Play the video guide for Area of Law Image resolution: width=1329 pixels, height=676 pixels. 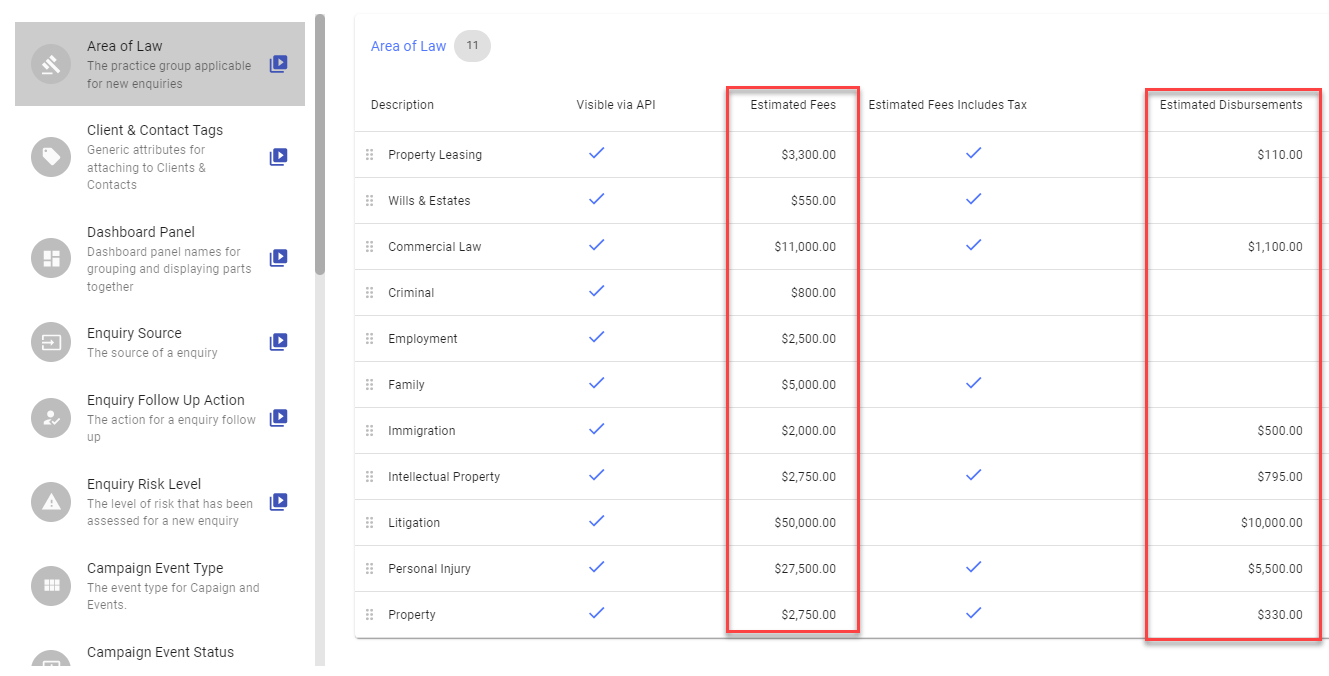coord(278,64)
